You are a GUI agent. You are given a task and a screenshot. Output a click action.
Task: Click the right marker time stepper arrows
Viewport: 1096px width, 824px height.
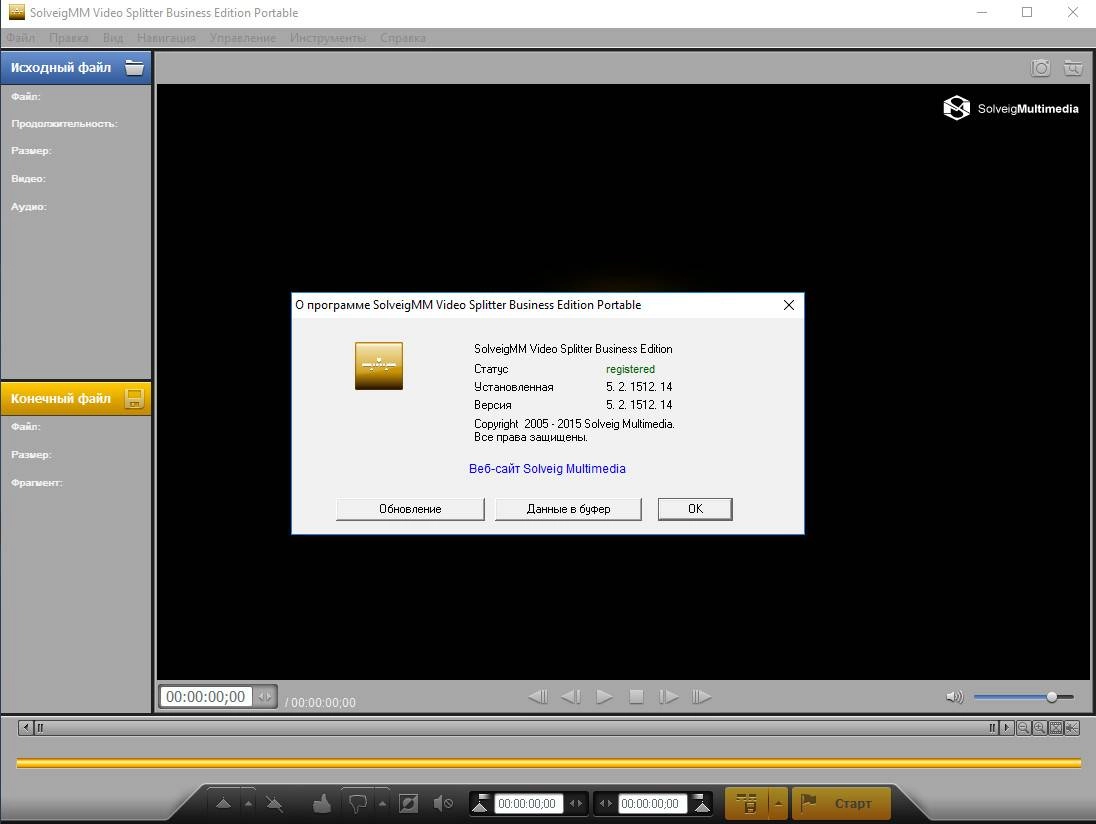click(x=606, y=804)
